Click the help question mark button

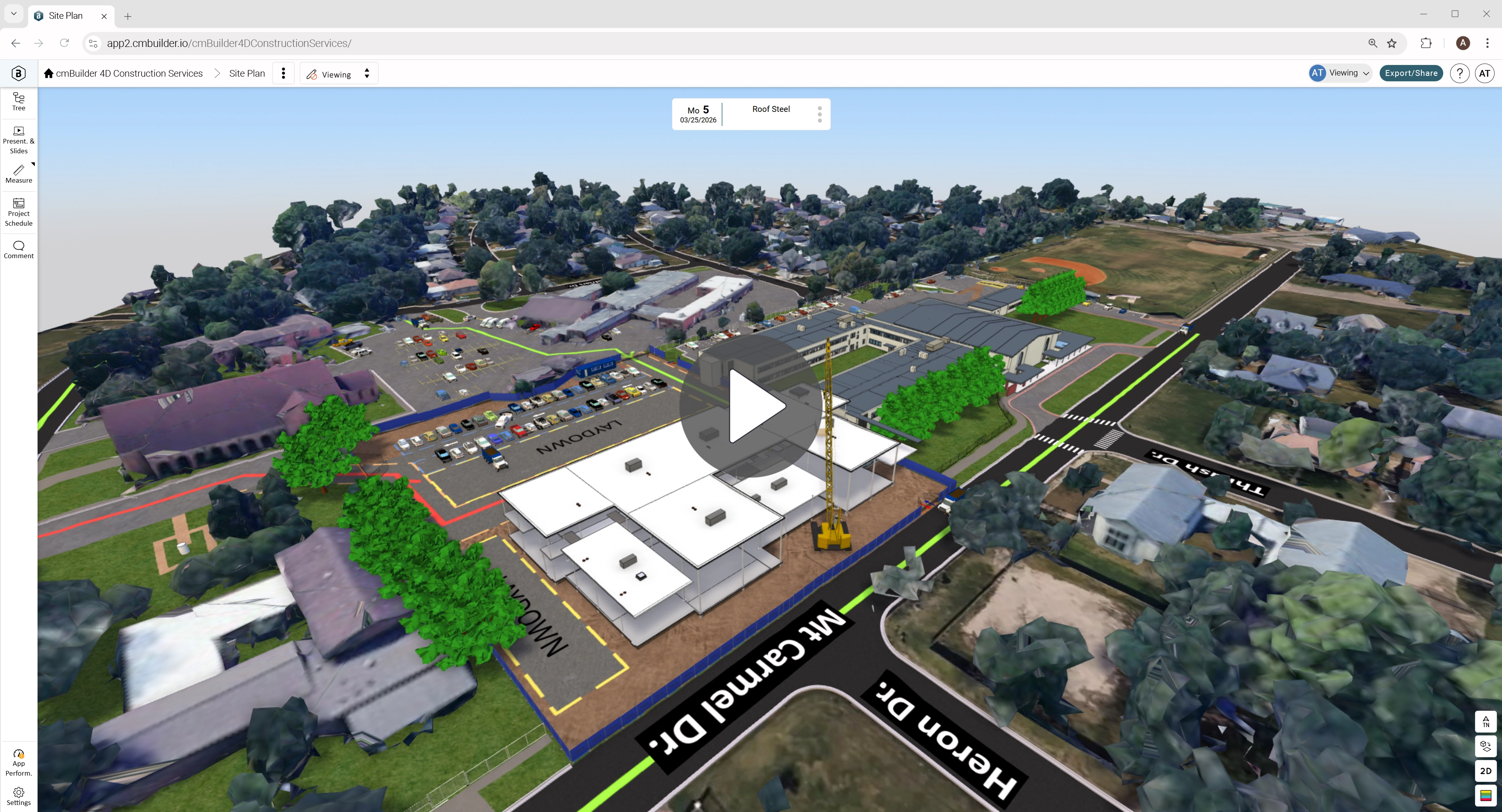(1460, 73)
